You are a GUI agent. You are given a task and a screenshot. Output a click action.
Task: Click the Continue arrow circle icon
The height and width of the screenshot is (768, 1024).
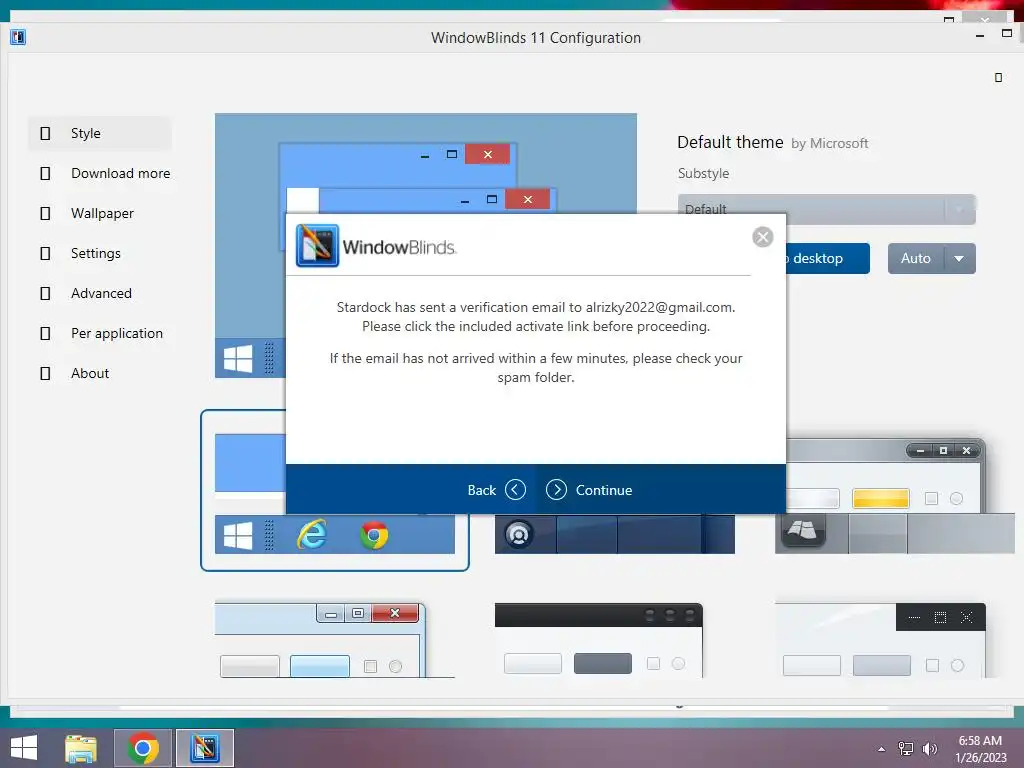[556, 490]
